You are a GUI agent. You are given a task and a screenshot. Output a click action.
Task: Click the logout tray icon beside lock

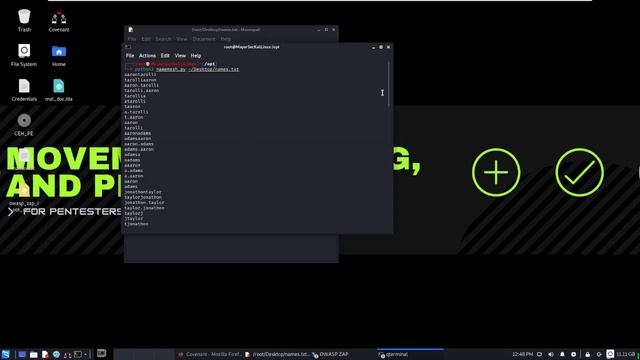pyautogui.click(x=599, y=354)
